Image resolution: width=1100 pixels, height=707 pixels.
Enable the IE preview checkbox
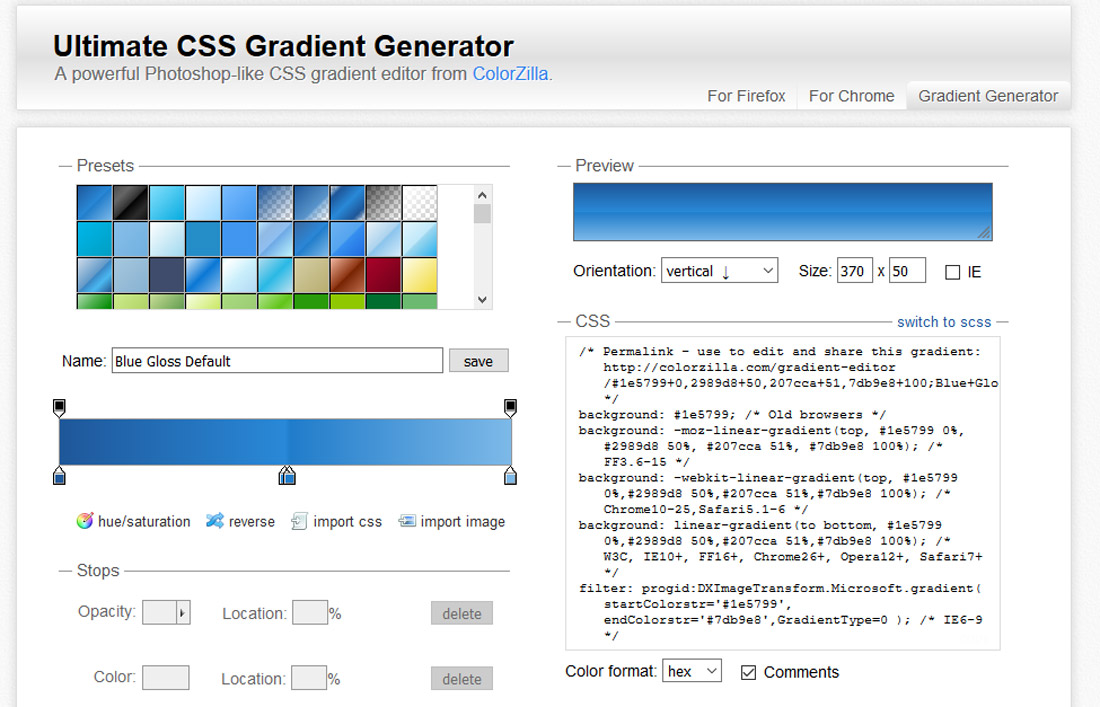pos(952,271)
